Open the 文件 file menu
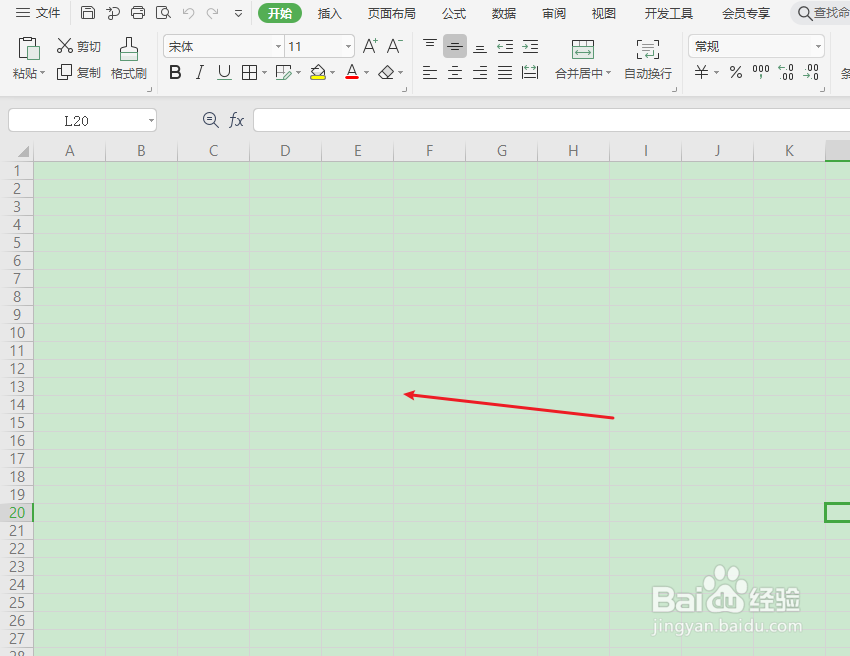This screenshot has height=656, width=850. (x=37, y=12)
